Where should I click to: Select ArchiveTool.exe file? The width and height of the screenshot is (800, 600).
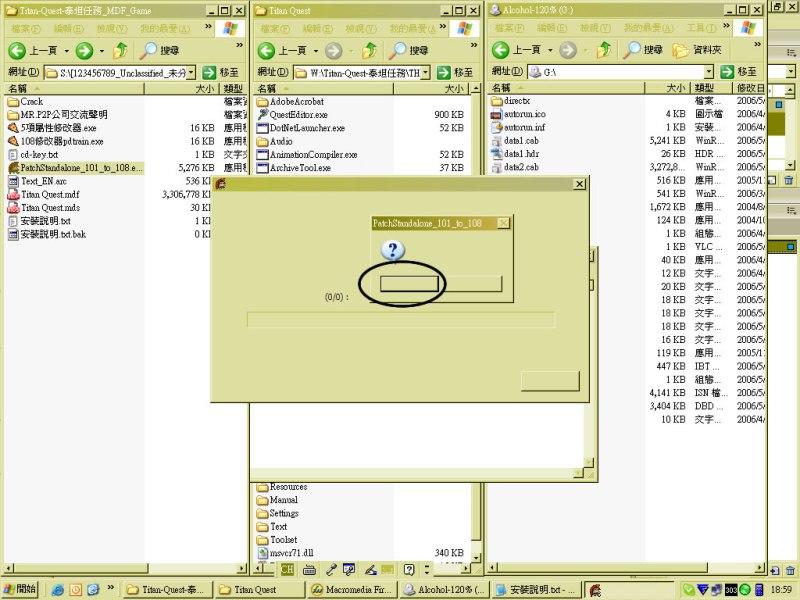click(x=294, y=168)
